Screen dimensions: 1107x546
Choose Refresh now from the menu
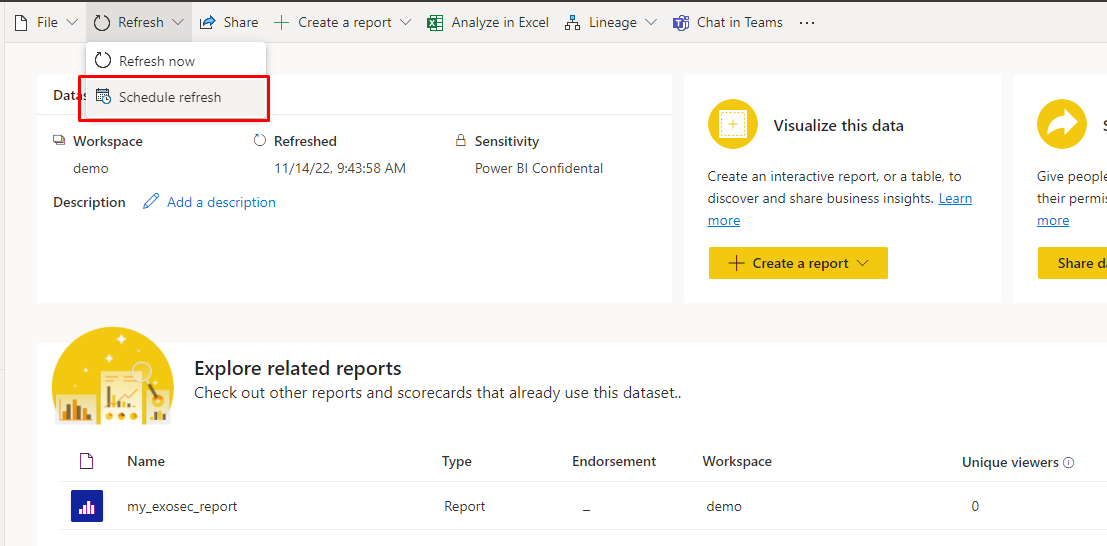coord(157,61)
